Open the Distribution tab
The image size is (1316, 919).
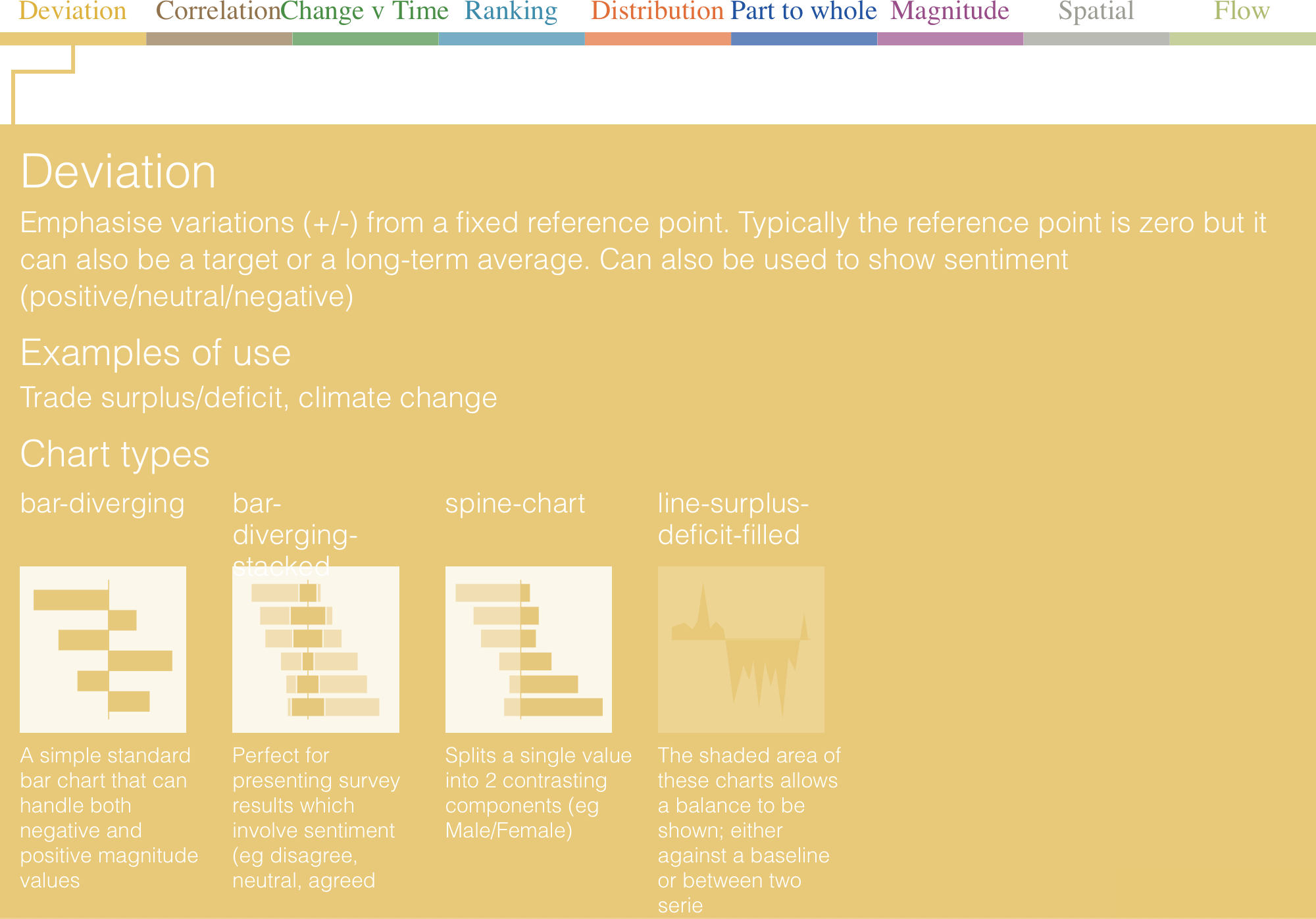click(x=657, y=11)
